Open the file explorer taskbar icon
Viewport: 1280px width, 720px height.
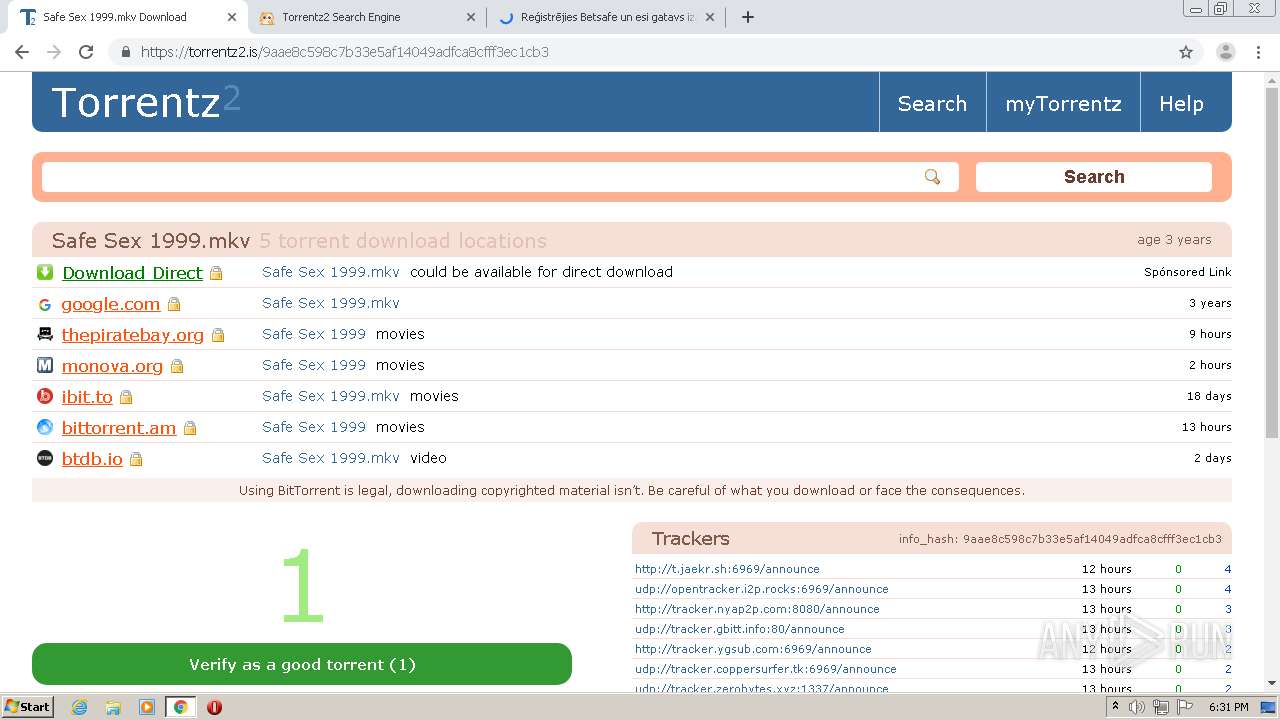(x=113, y=707)
